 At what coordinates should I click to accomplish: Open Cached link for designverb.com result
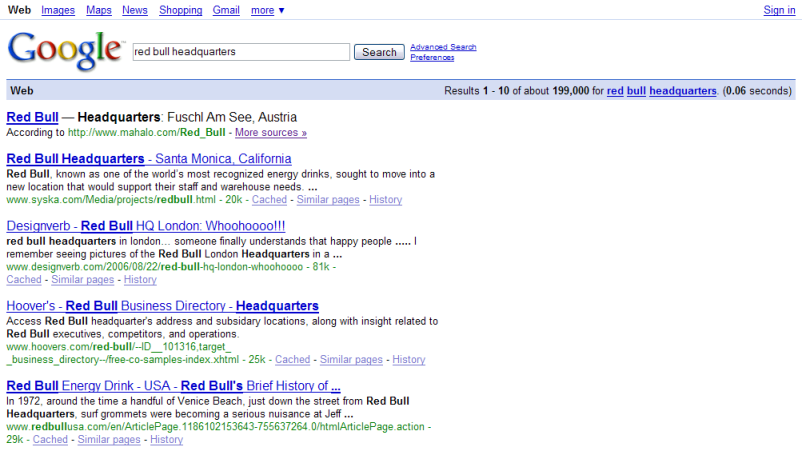pyautogui.click(x=24, y=279)
